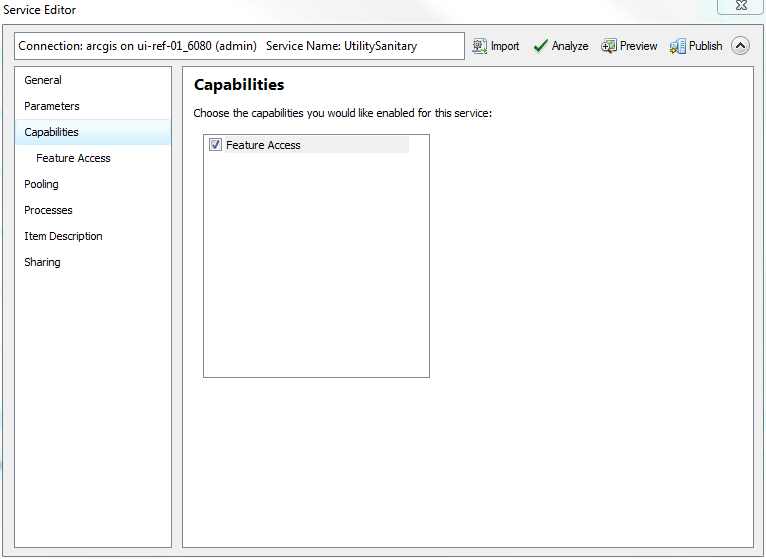Click the Import text label
766x559 pixels.
click(505, 46)
